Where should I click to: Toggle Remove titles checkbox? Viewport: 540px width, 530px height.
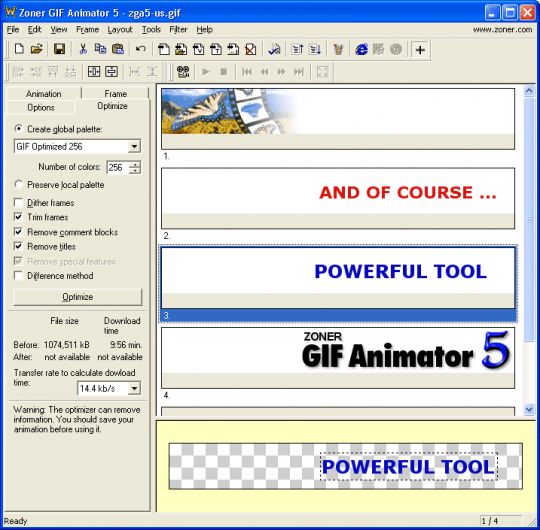tap(18, 246)
